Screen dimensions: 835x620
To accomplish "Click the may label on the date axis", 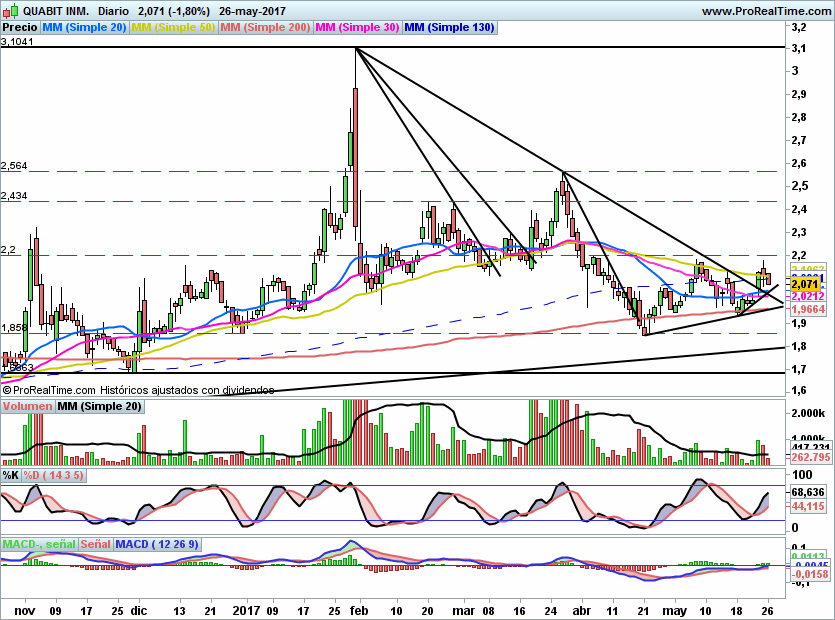I will coord(675,610).
